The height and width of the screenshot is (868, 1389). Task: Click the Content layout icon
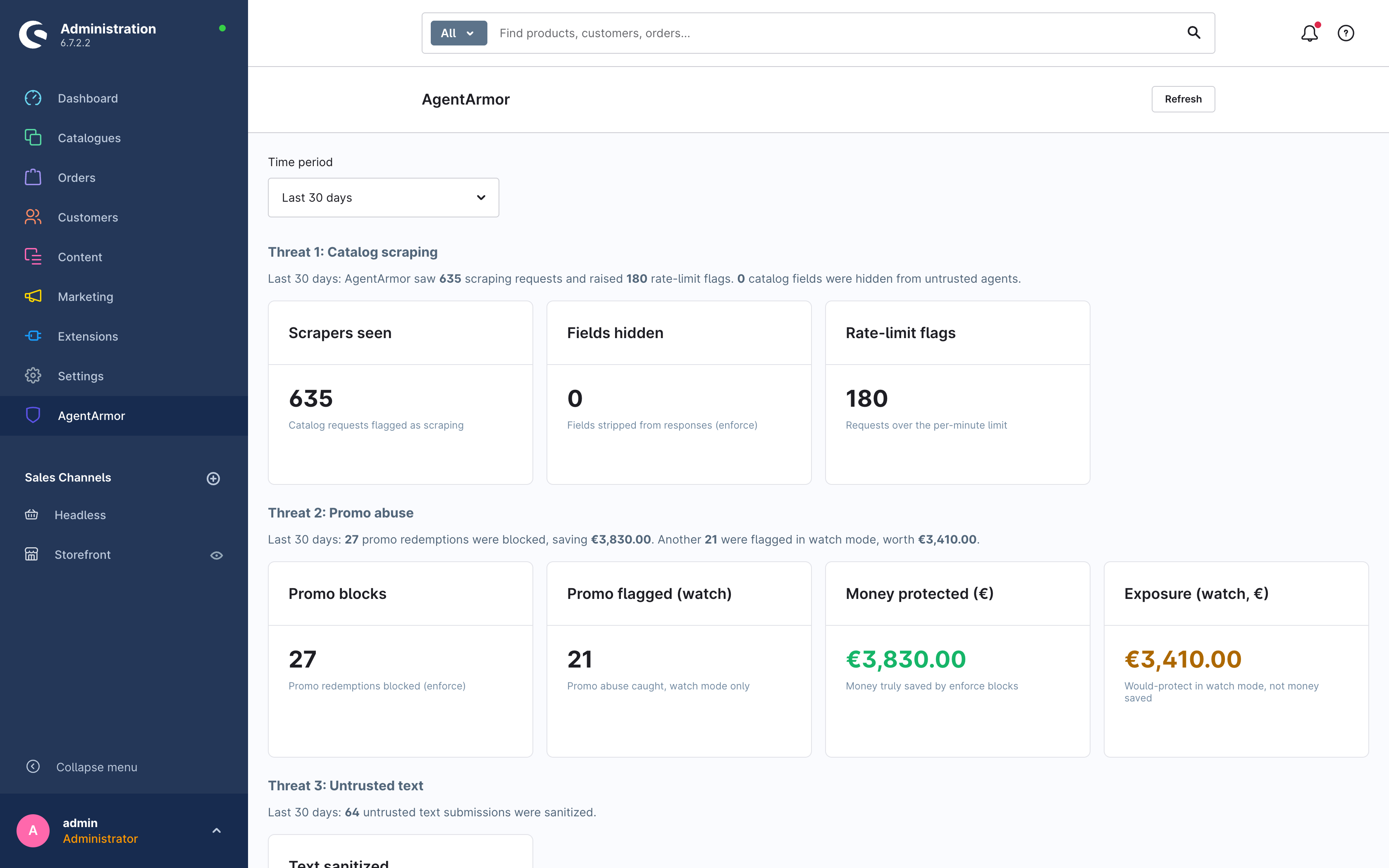[33, 257]
